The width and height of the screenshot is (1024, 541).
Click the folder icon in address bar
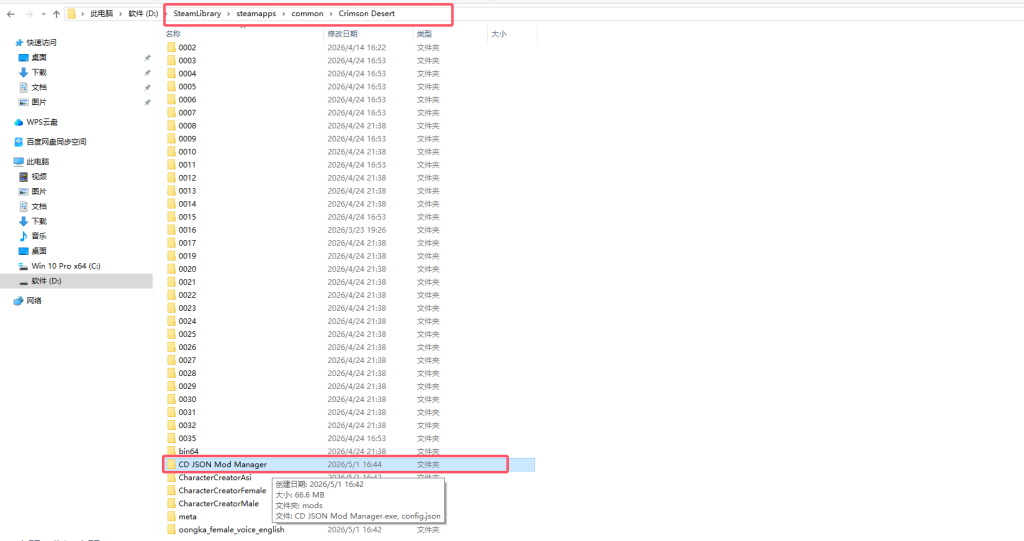72,14
